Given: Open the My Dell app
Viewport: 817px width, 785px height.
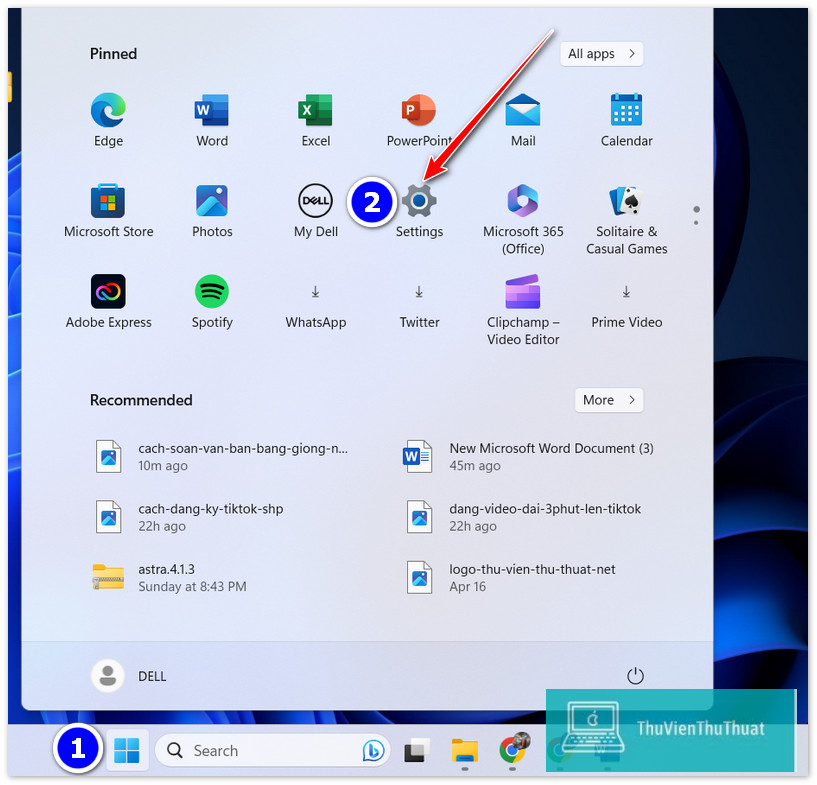Looking at the screenshot, I should coord(315,210).
